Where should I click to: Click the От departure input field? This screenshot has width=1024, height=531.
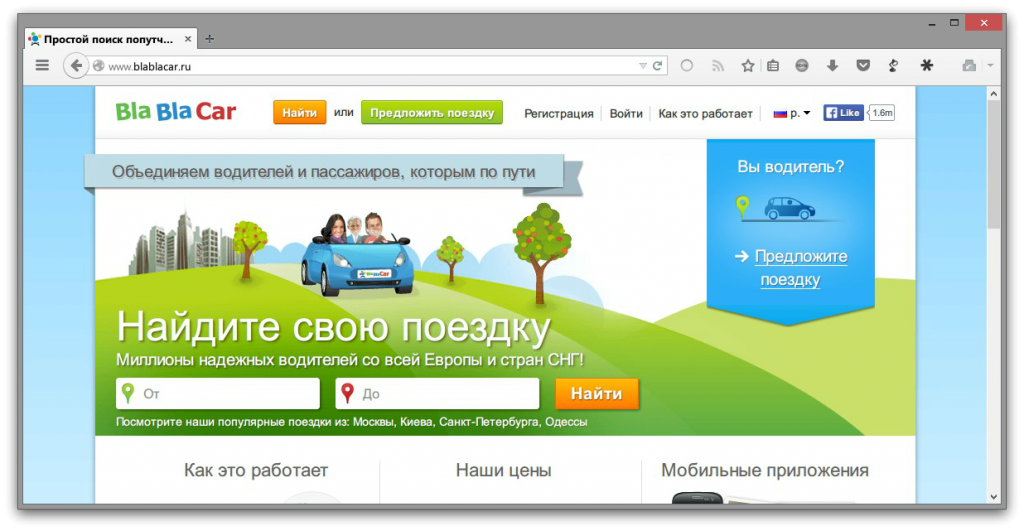228,394
